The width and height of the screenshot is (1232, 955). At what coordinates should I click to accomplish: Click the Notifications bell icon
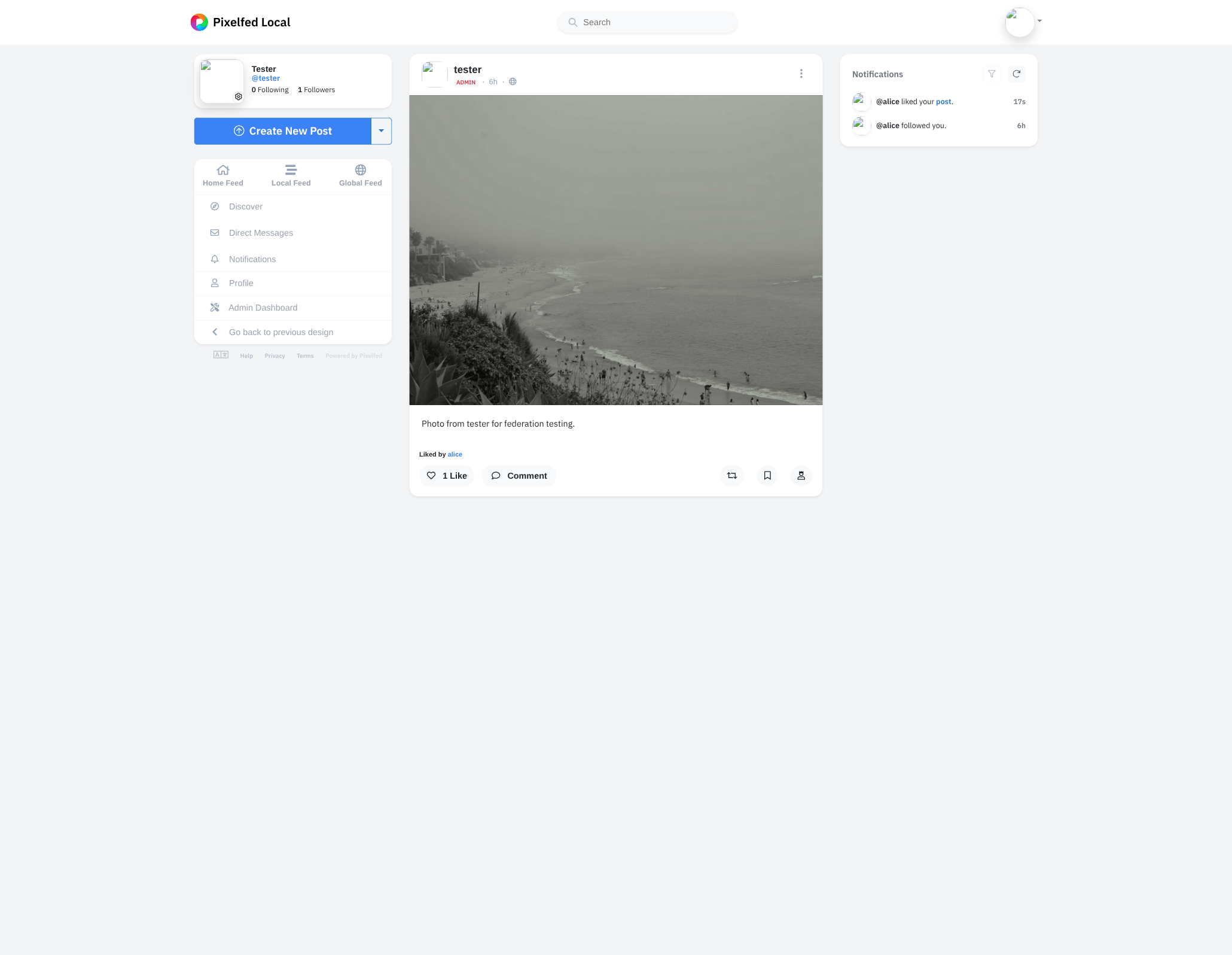pos(215,258)
